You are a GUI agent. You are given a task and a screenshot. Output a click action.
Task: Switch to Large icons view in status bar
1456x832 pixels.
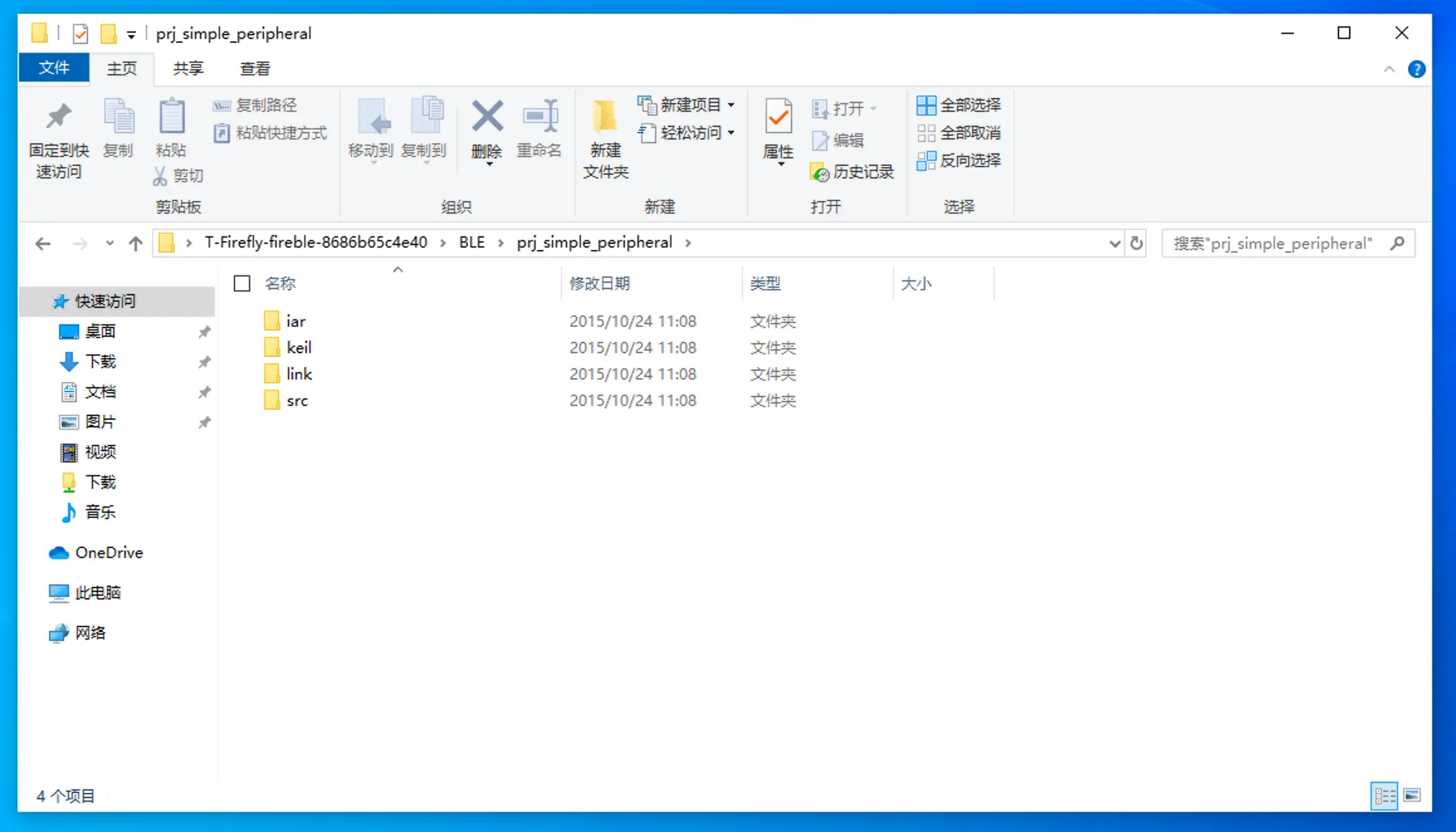[1412, 796]
